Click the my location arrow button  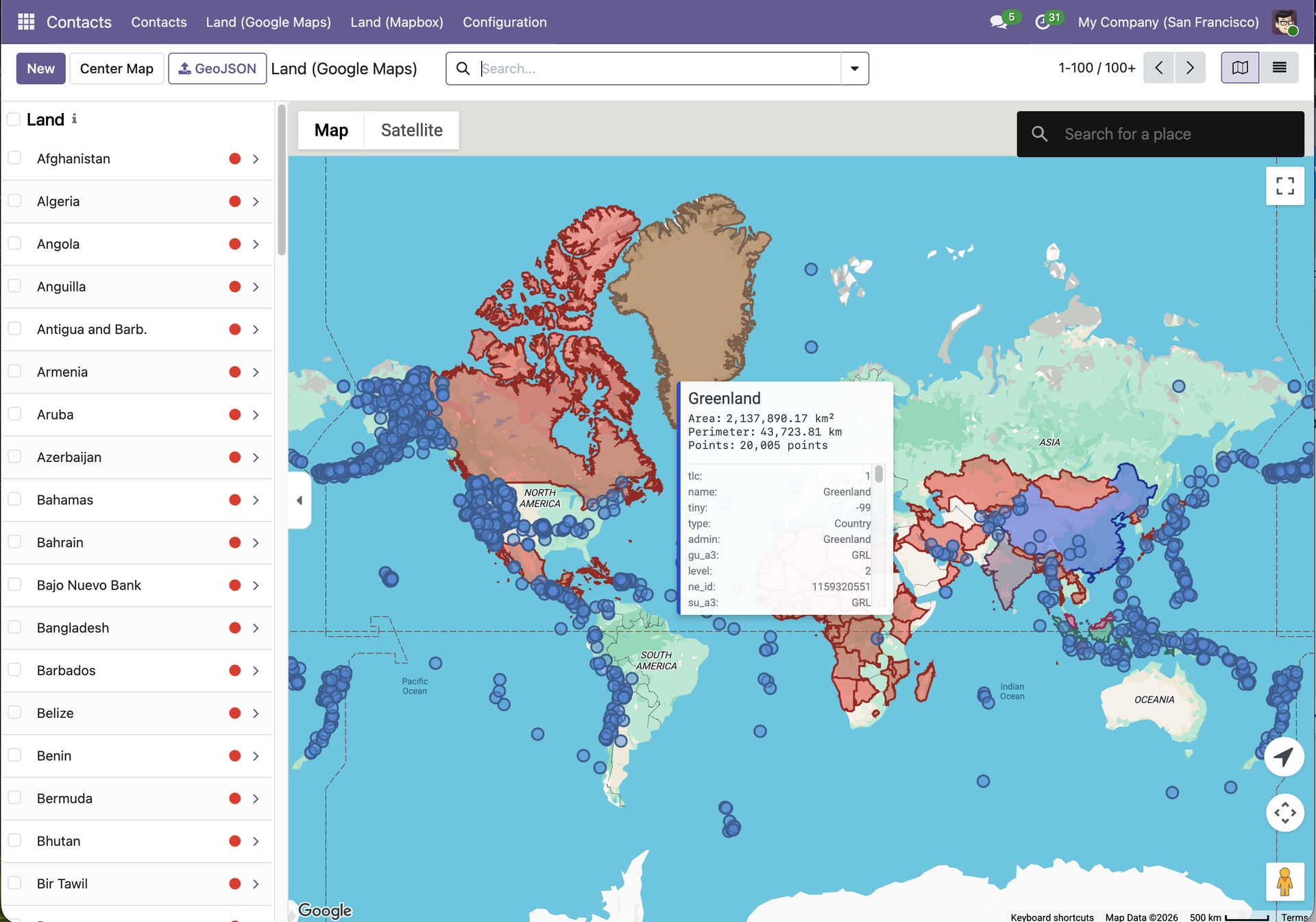tap(1284, 757)
